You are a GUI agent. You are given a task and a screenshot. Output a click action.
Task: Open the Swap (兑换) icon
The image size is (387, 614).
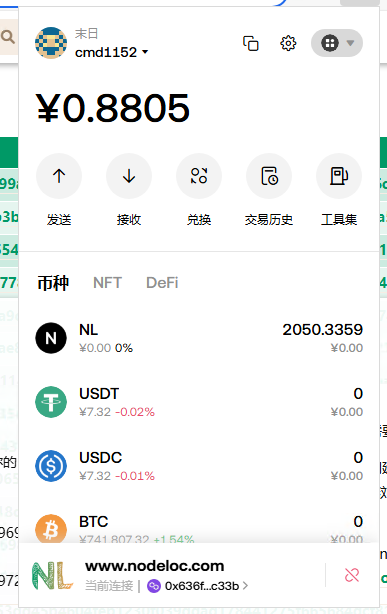tap(199, 176)
